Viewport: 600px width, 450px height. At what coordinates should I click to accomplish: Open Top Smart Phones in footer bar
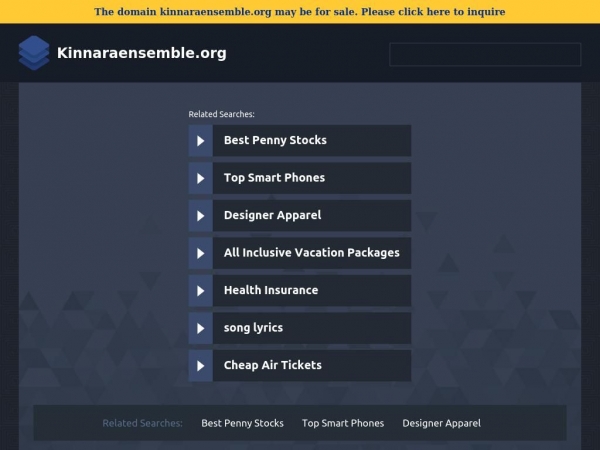pos(343,423)
